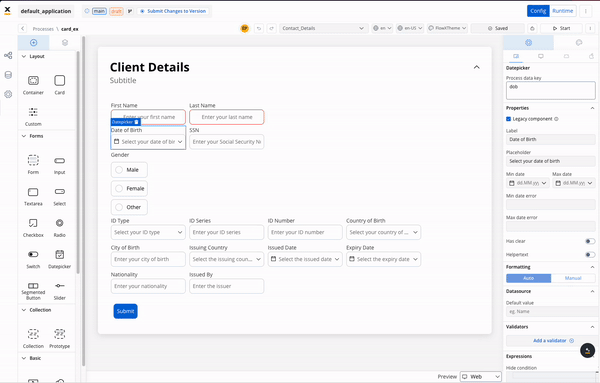The width and height of the screenshot is (600, 383).
Task: Open the comments tab in right panel
Action: (579, 42)
